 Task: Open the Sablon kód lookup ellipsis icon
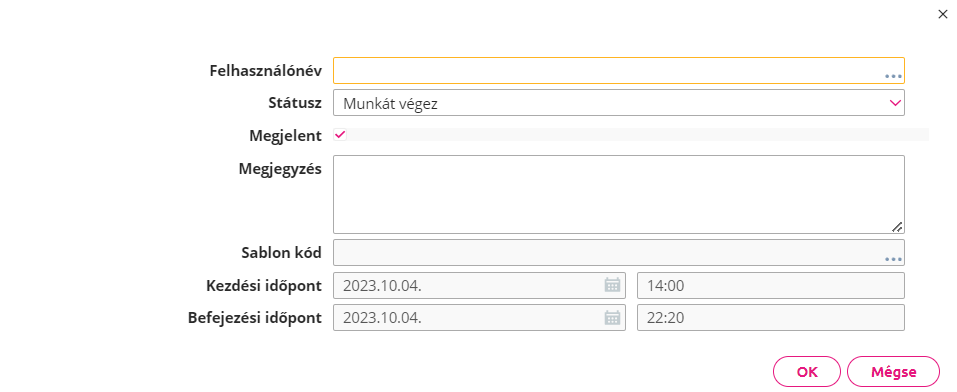[x=893, y=259]
